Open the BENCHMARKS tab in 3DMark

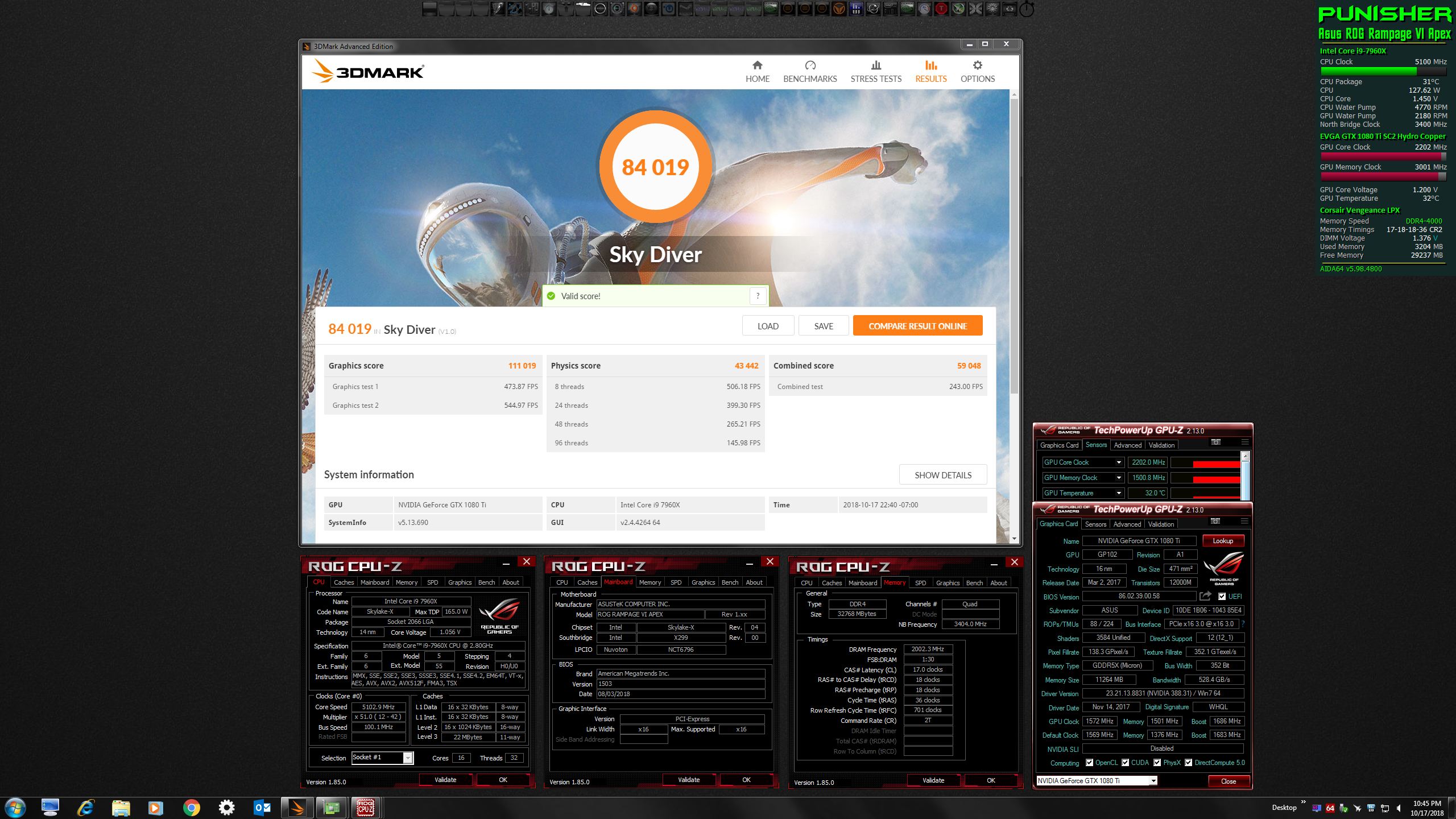pos(810,72)
